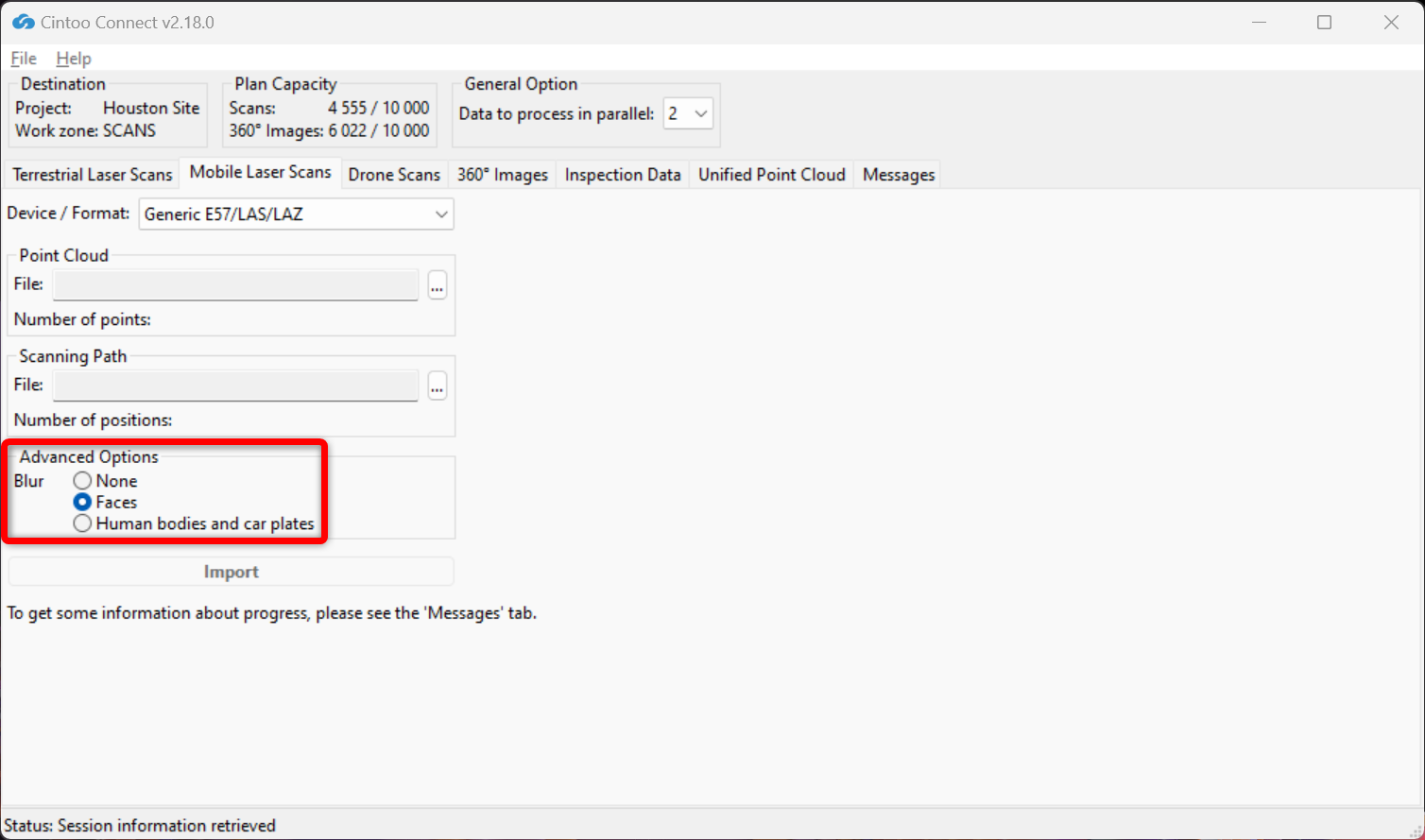Maximize the Cintoo Connect window
This screenshot has height=840, width=1425.
[x=1325, y=22]
